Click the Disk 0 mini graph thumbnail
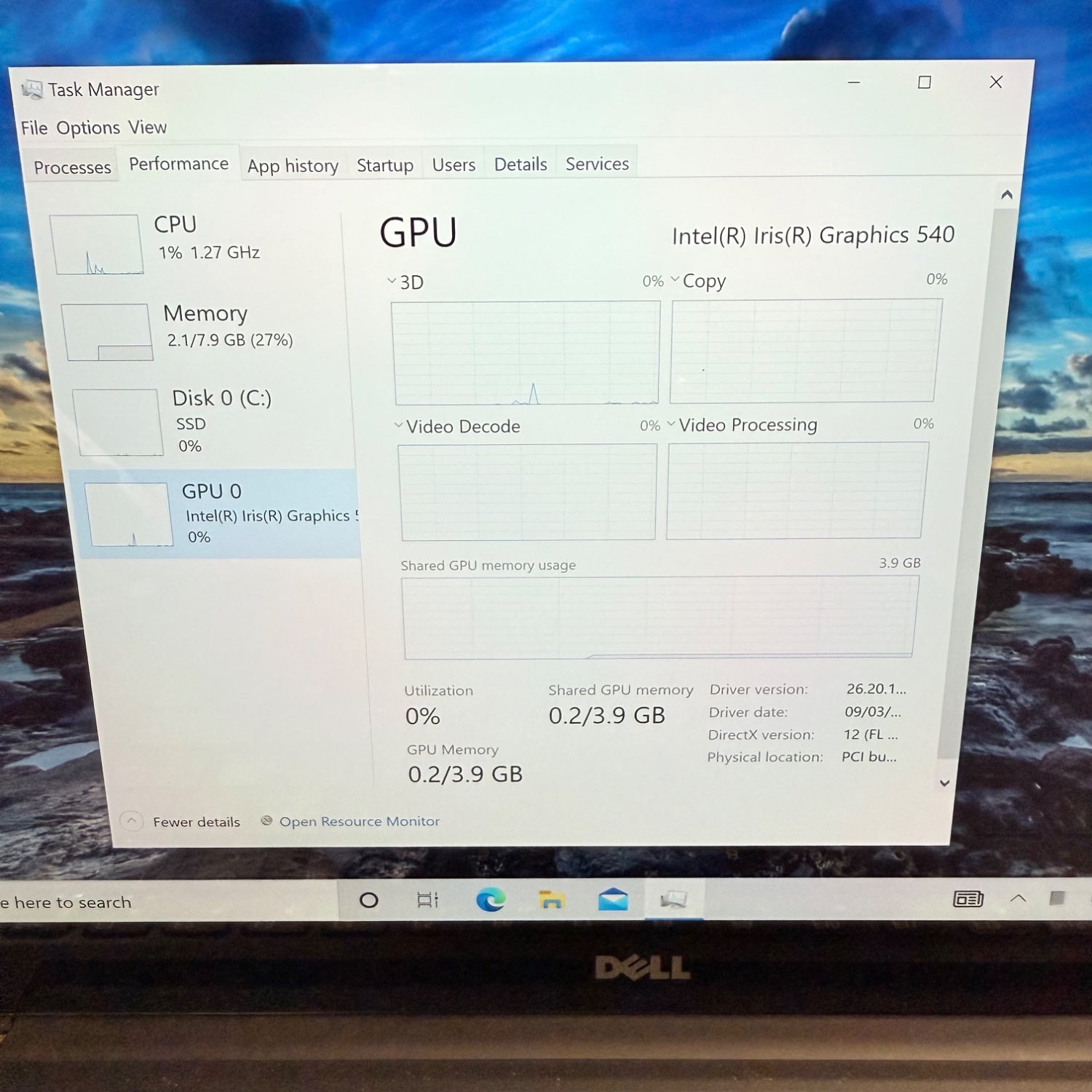Image resolution: width=1092 pixels, height=1092 pixels. tap(117, 422)
